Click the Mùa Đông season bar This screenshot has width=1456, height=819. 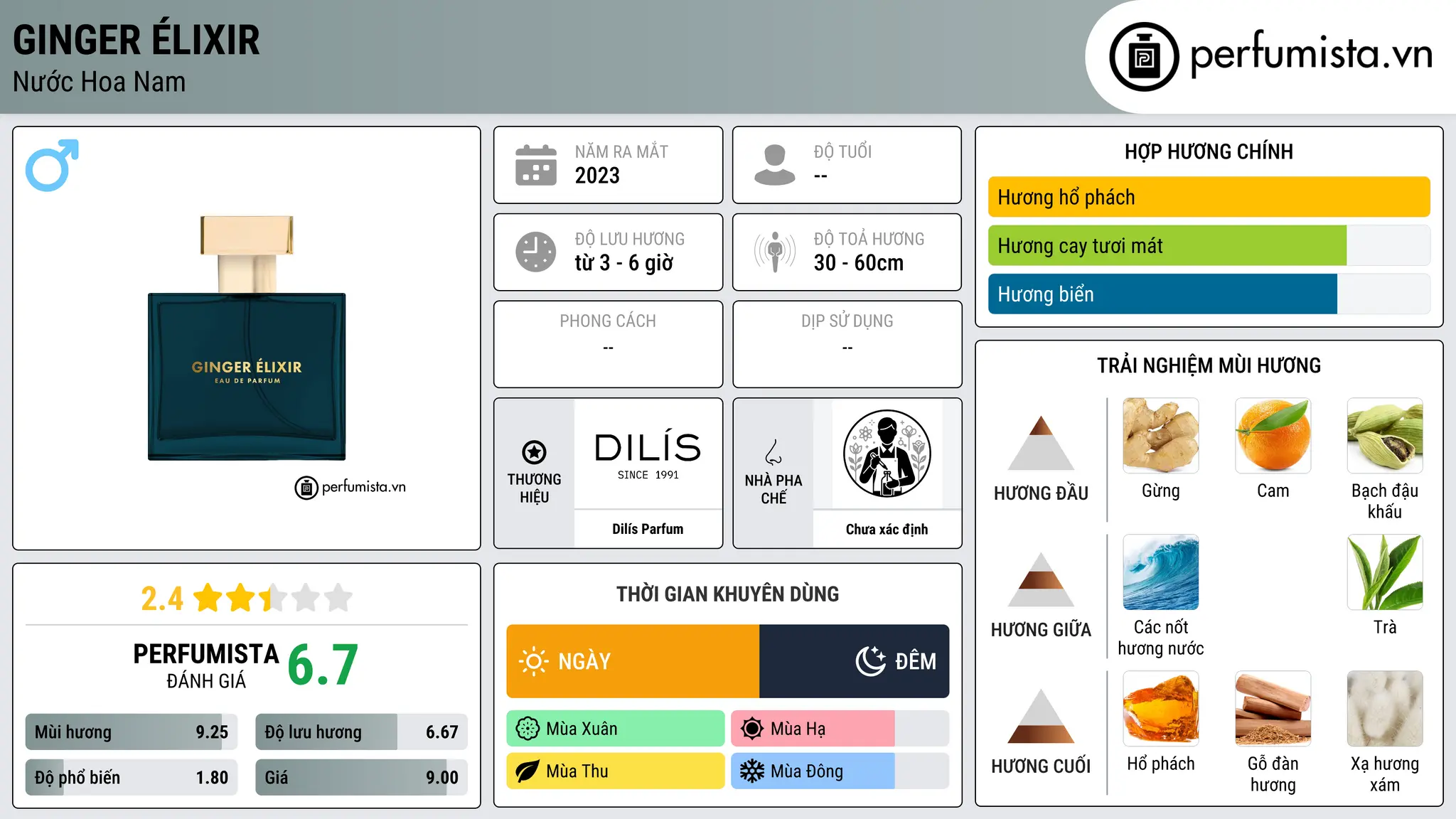click(840, 771)
